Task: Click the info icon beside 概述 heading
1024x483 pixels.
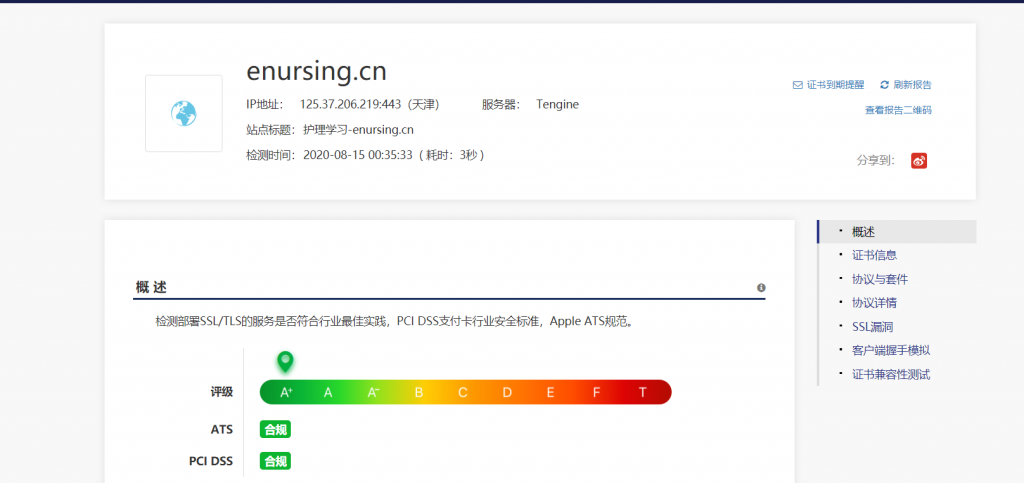Action: tap(761, 288)
